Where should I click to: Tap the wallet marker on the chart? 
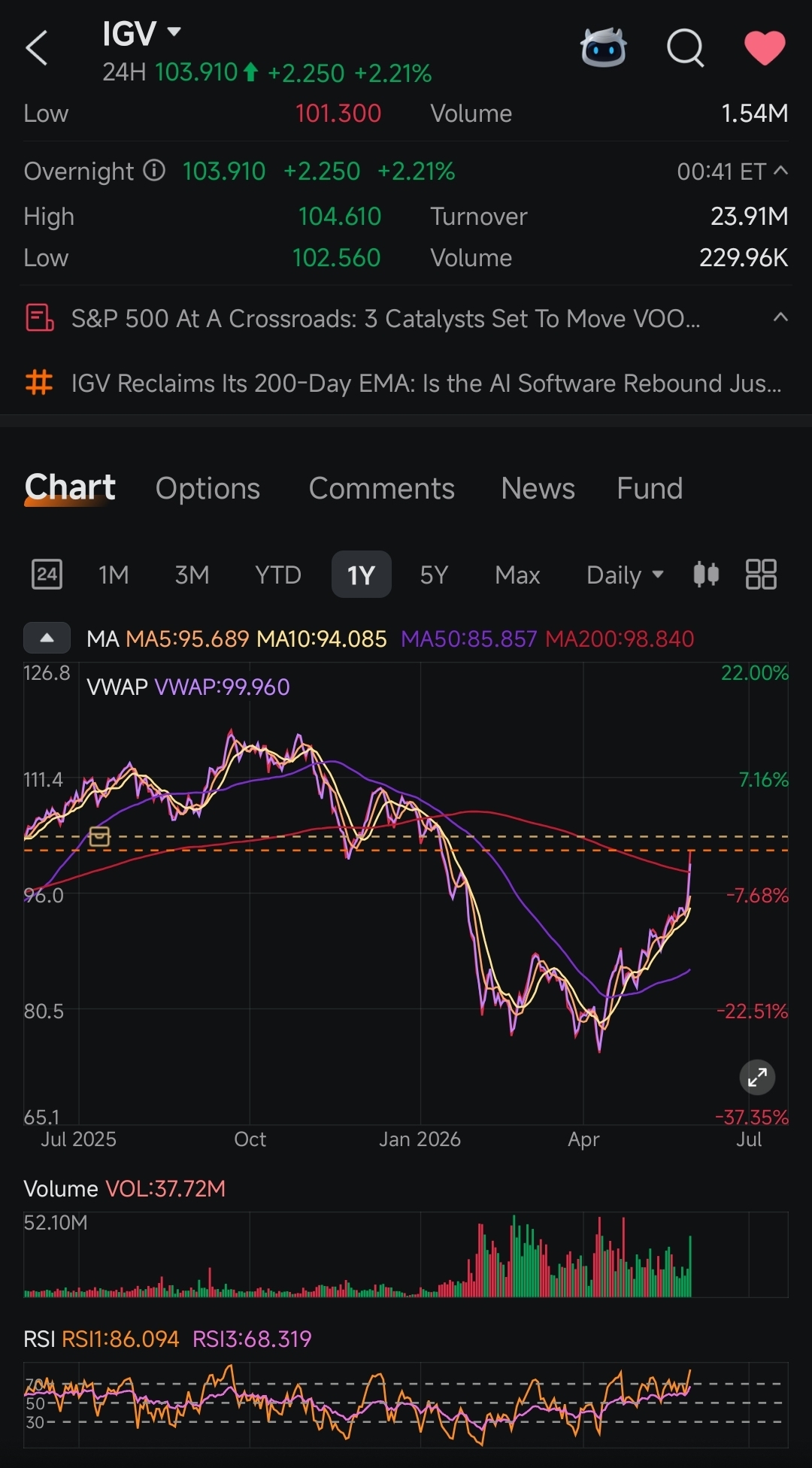click(x=100, y=836)
